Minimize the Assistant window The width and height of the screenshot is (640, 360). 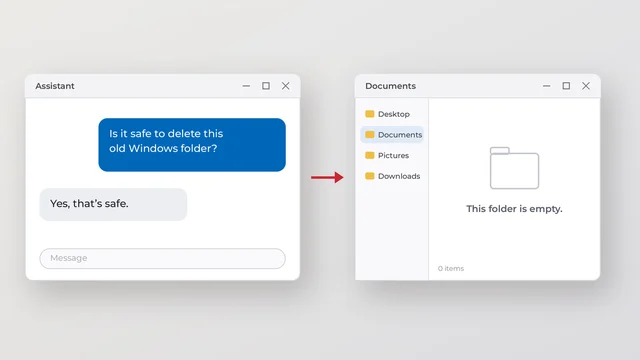point(246,86)
